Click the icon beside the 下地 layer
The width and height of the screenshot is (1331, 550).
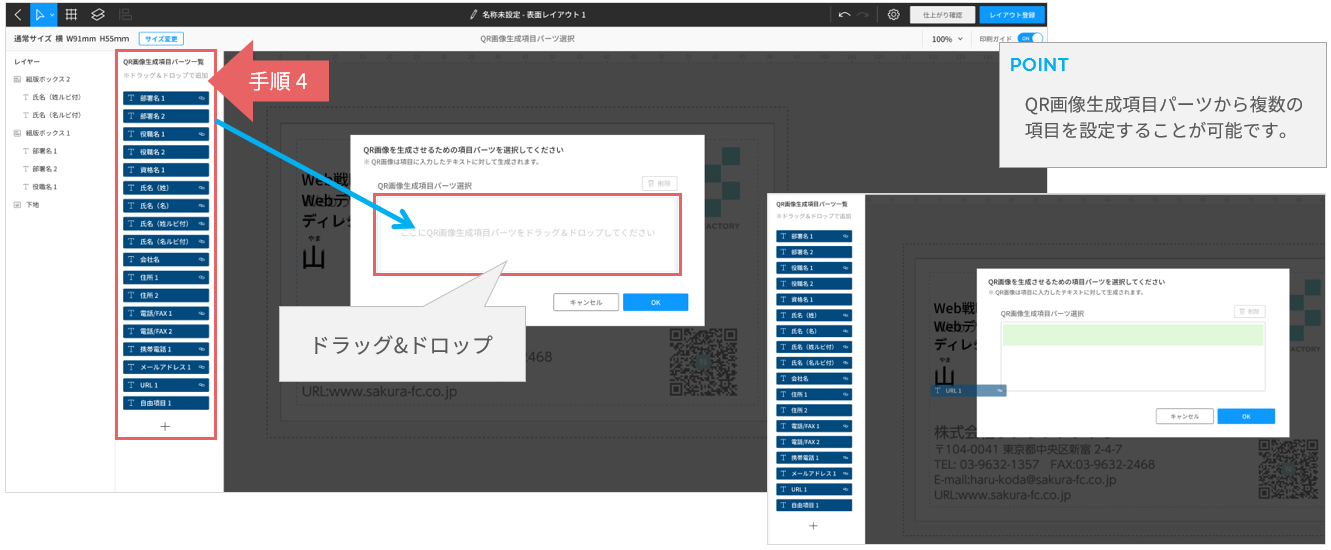click(x=17, y=205)
